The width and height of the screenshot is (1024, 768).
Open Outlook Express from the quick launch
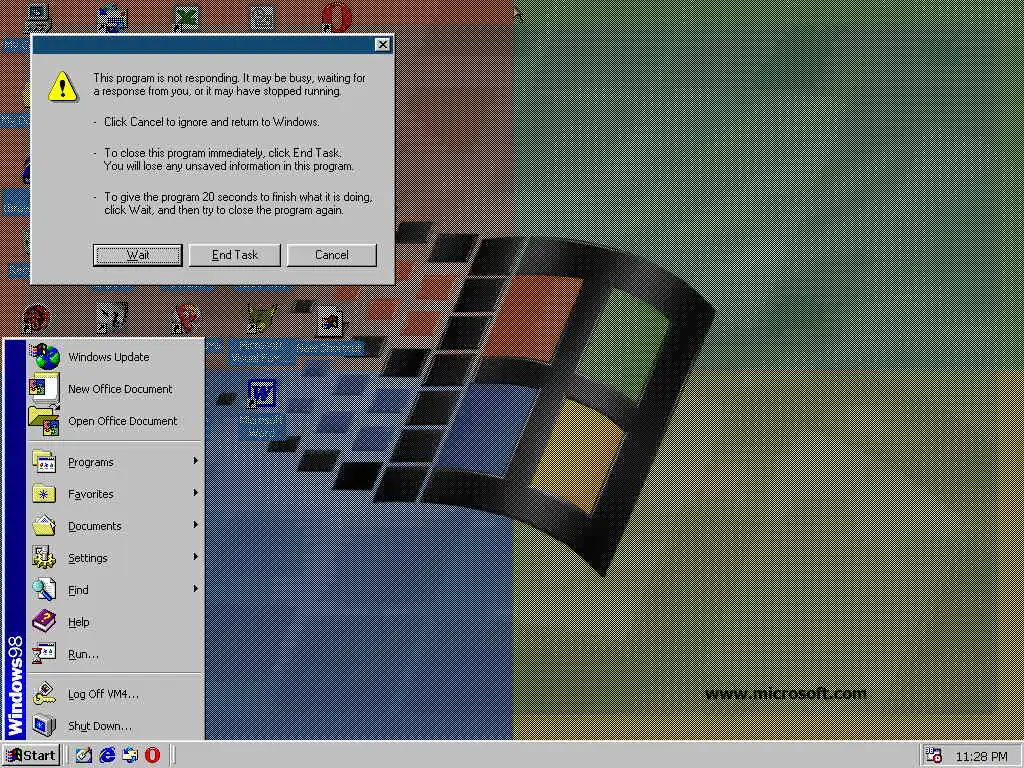click(x=130, y=755)
